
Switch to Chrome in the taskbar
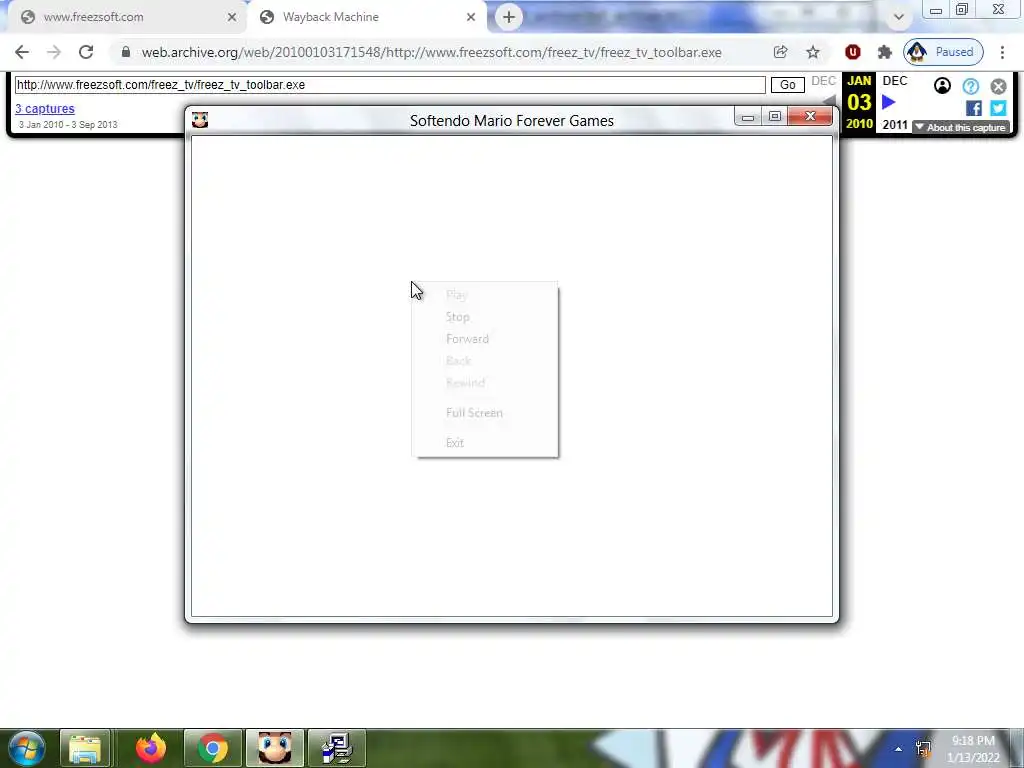[x=213, y=748]
